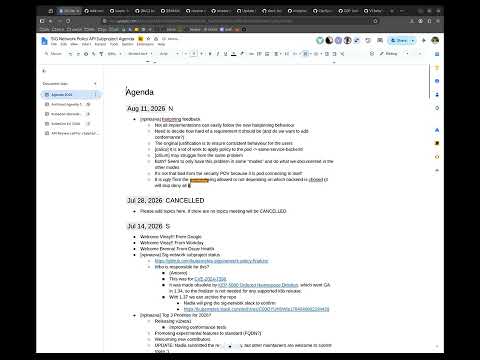Viewport: 480px width, 360px height.
Task: Open the File menu
Action: (54, 44)
